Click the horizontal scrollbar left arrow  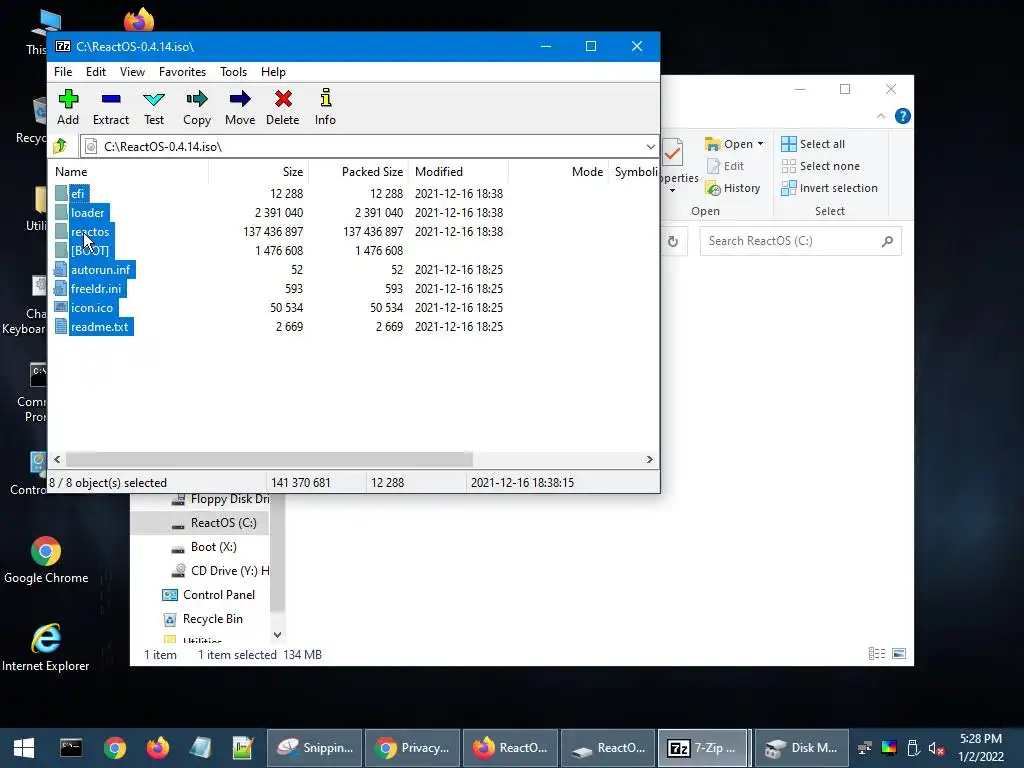[57, 460]
